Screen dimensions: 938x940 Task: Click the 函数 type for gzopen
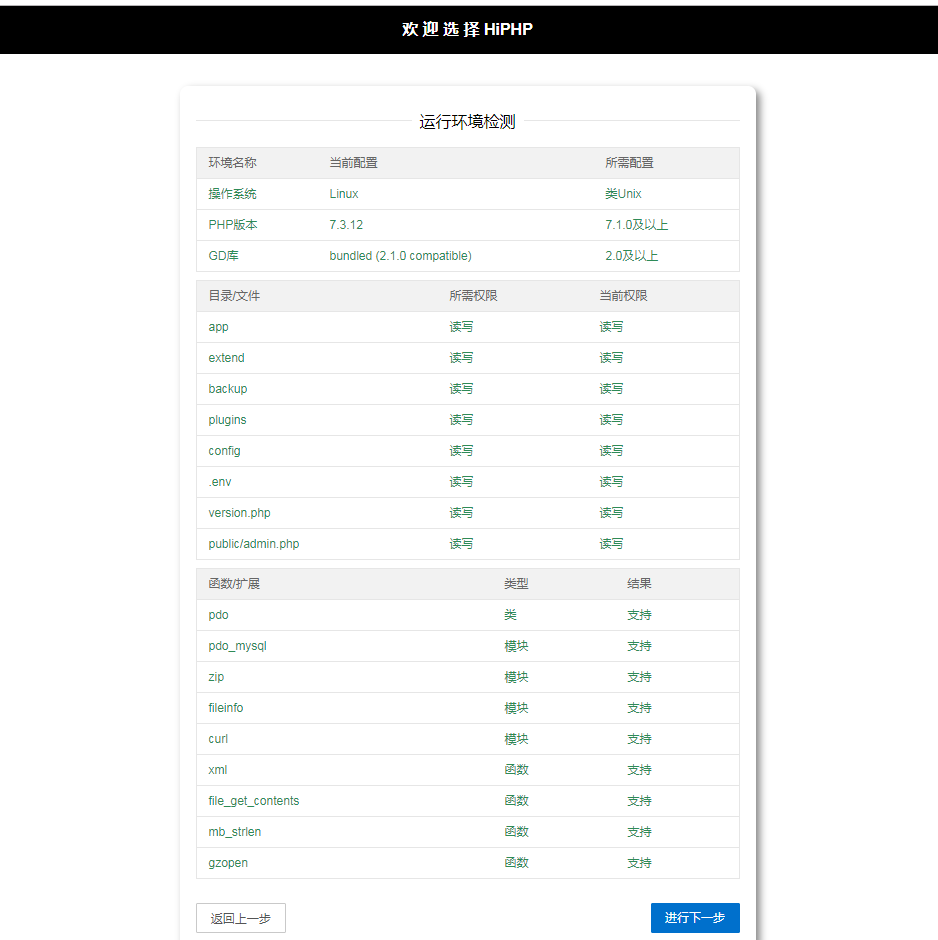click(516, 863)
